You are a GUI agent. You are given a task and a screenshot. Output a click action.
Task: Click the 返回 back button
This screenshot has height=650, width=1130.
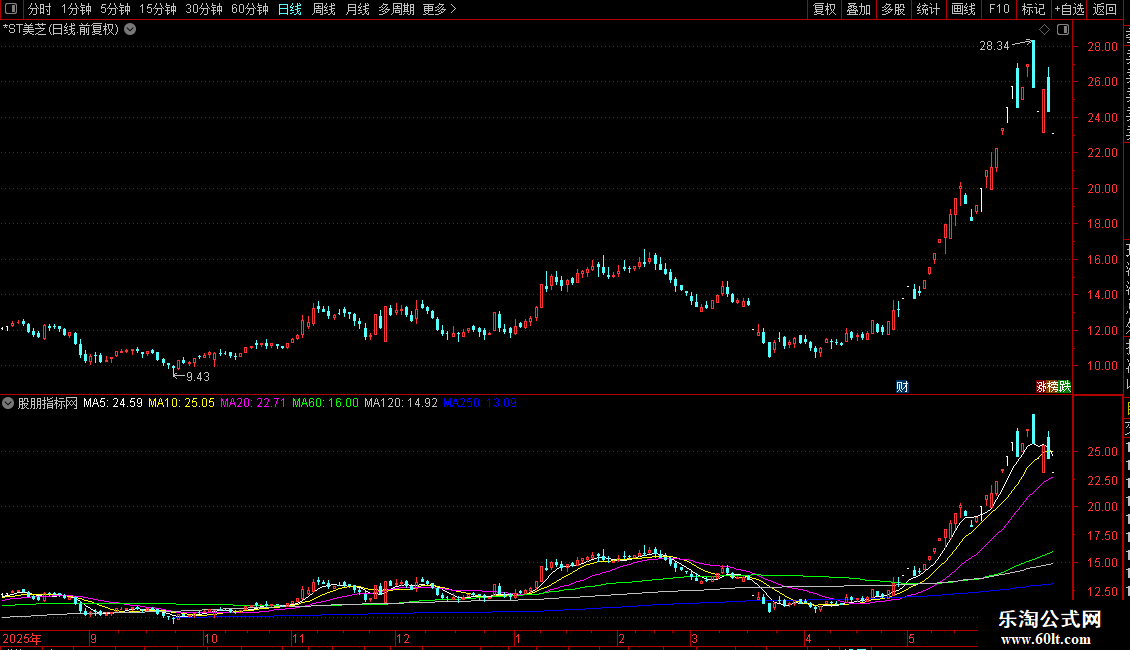coord(1105,9)
